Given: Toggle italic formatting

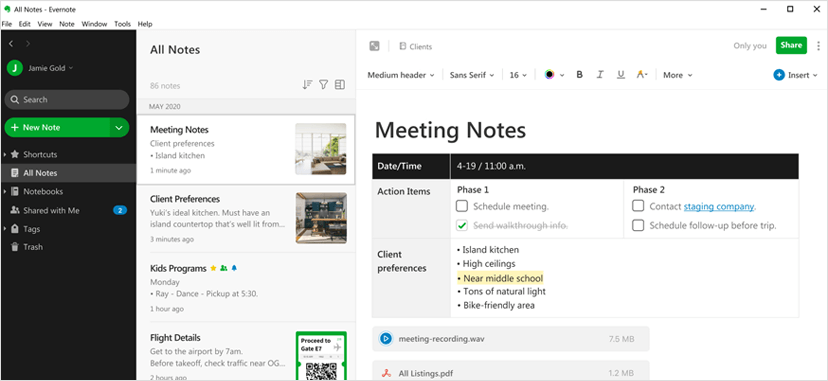Looking at the screenshot, I should [x=600, y=75].
